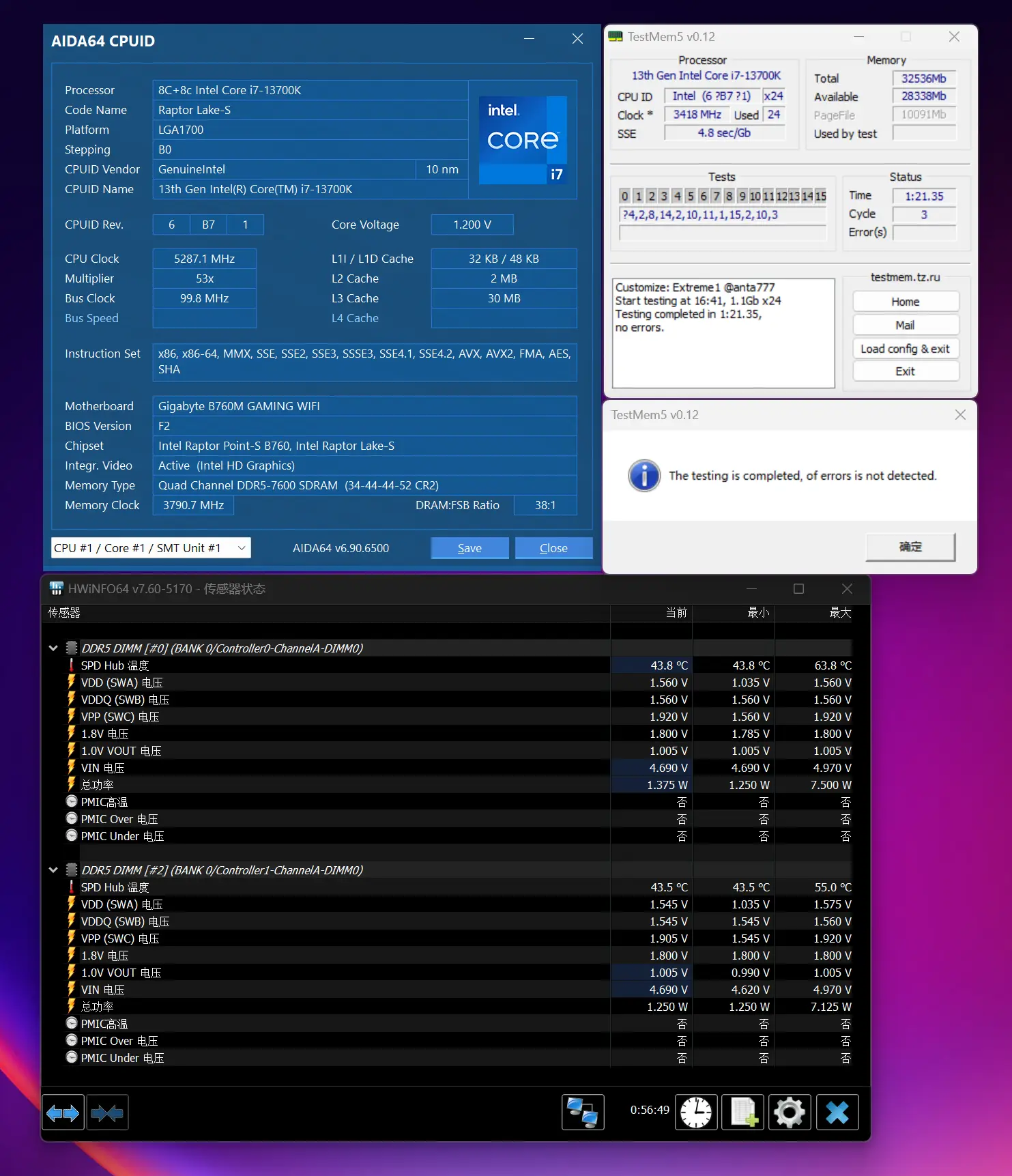
Task: Click the DDR5 DIMM #0 memory chip icon
Action: [x=72, y=648]
